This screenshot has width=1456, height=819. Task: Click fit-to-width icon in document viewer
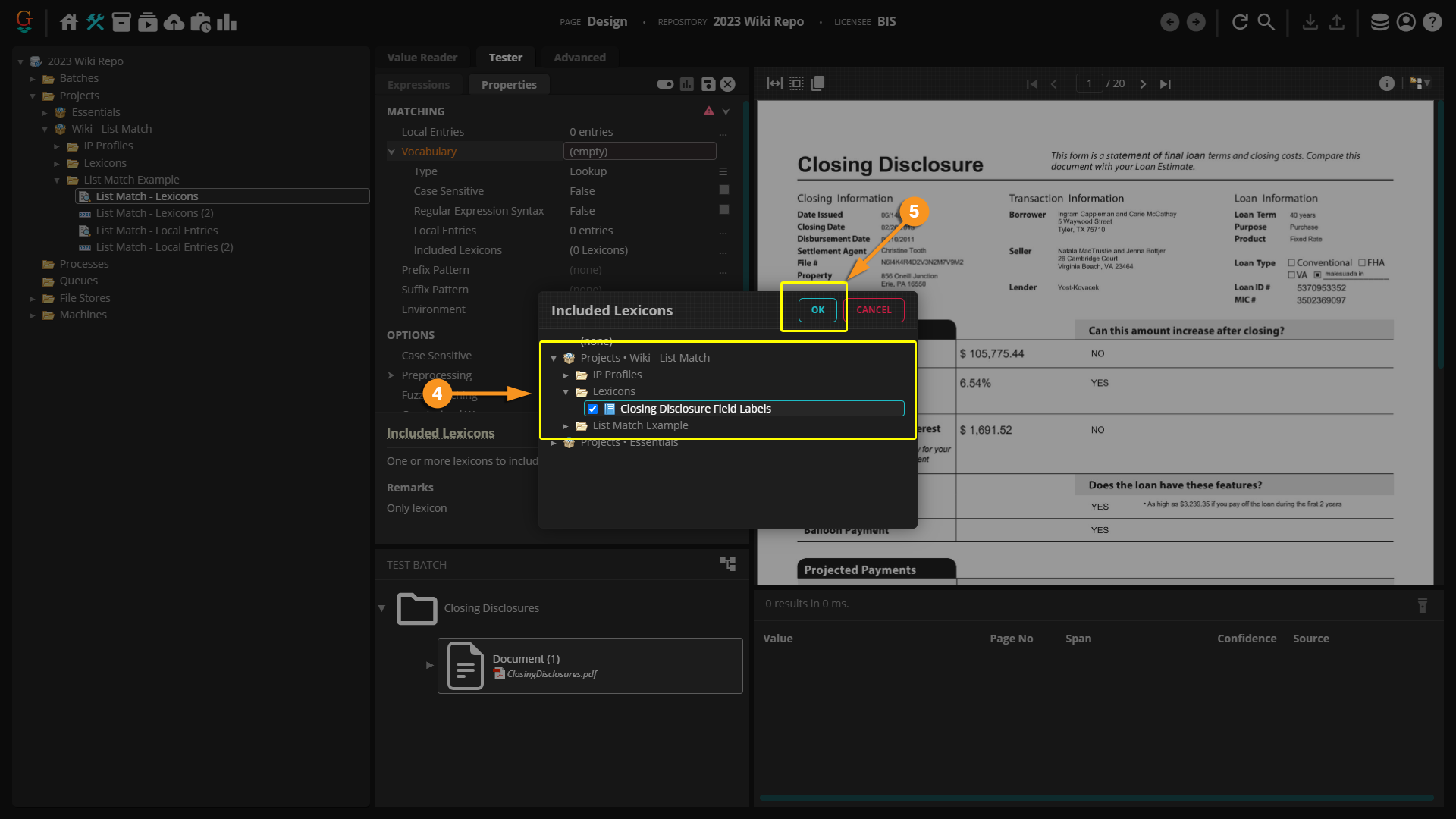pyautogui.click(x=774, y=83)
